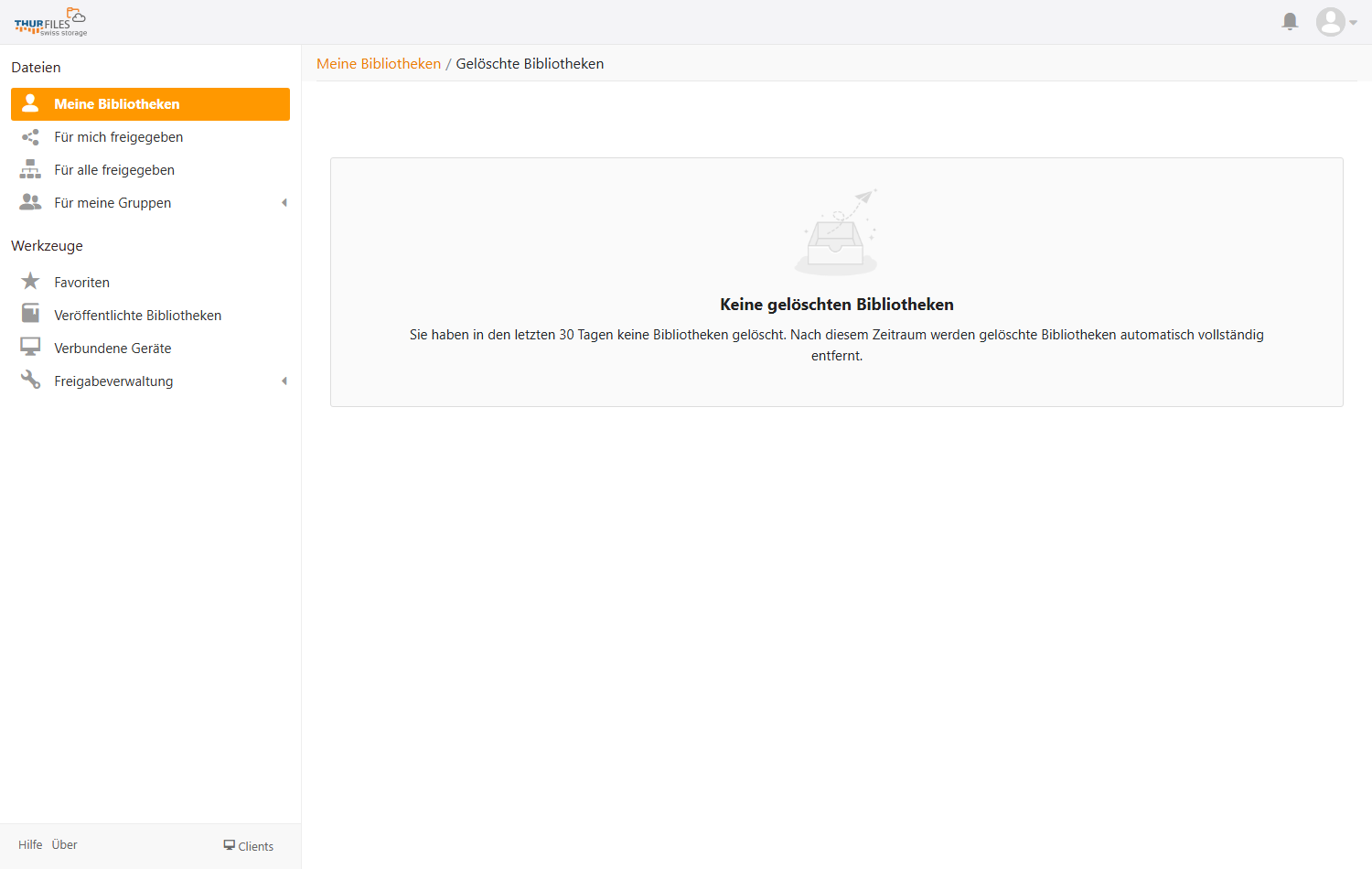
Task: Expand the Für meine Gruppen arrow
Action: pyautogui.click(x=284, y=203)
